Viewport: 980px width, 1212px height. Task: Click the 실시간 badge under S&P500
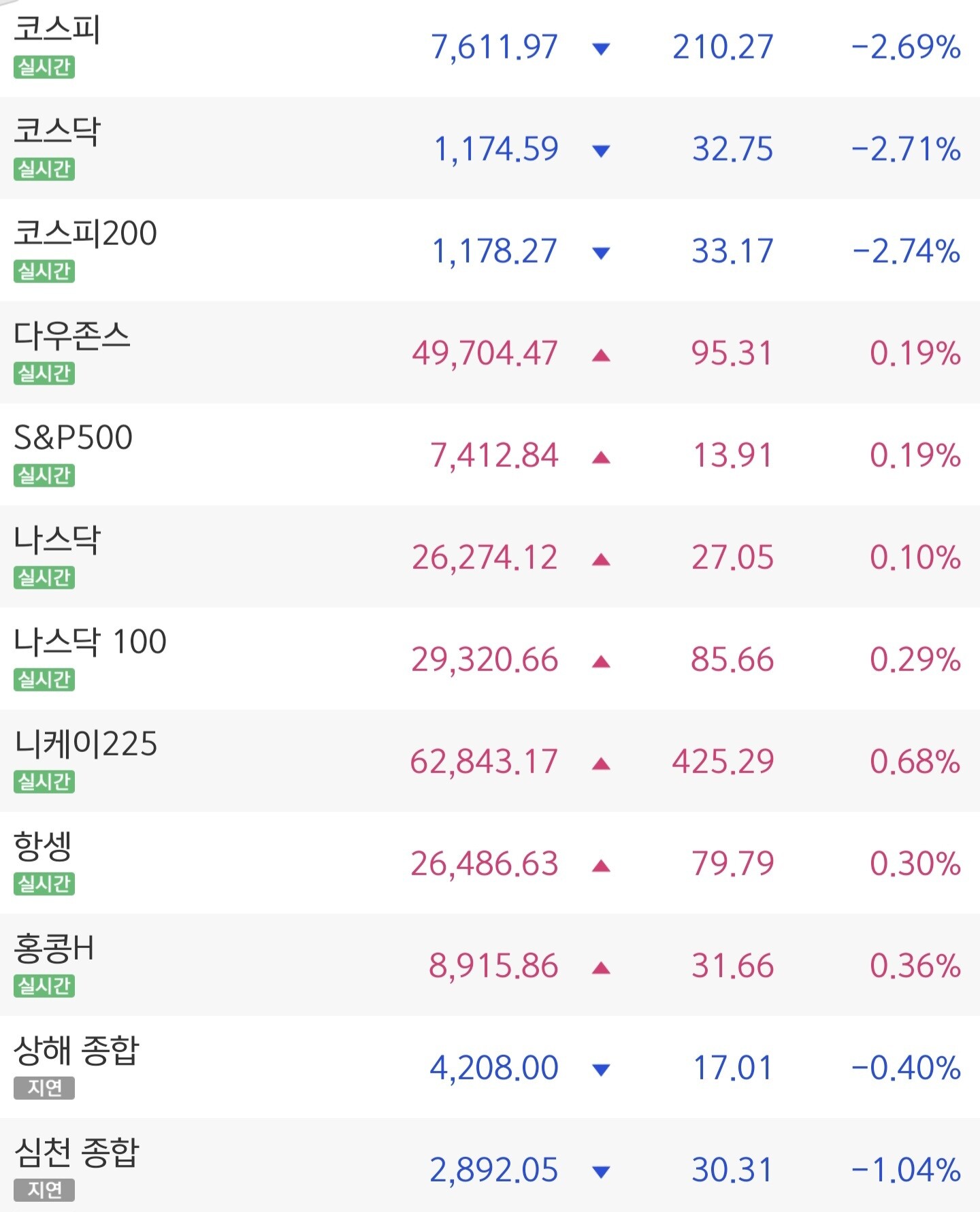(x=44, y=476)
